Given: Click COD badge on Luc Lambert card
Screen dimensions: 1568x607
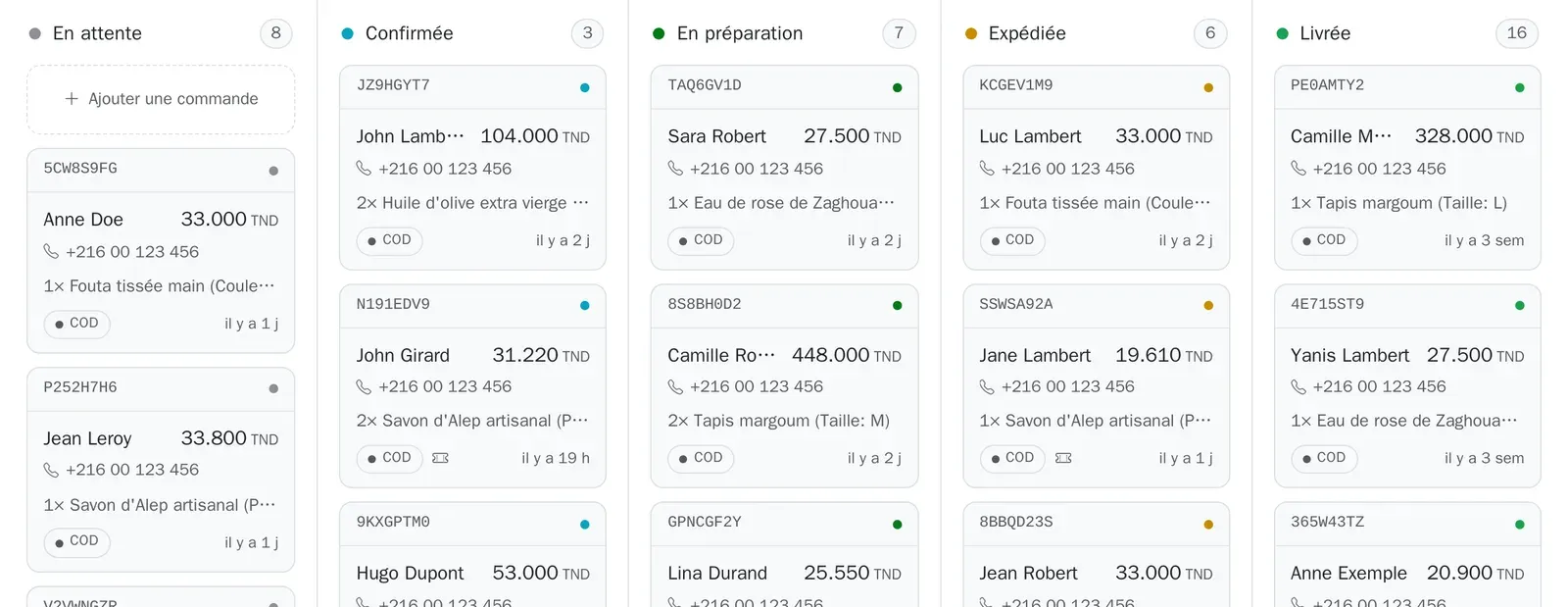Looking at the screenshot, I should point(1012,240).
